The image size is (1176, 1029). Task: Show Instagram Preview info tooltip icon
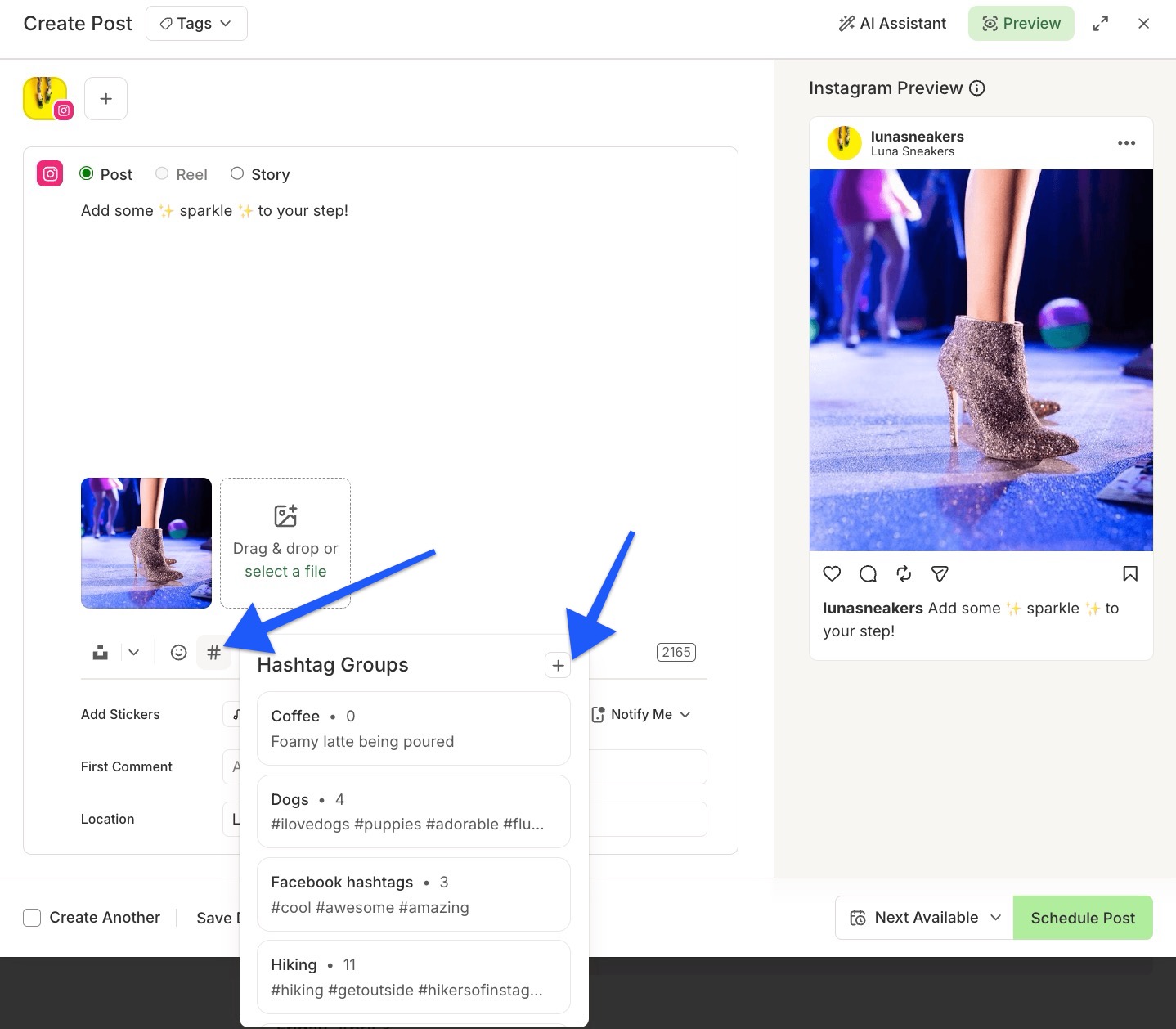point(977,88)
